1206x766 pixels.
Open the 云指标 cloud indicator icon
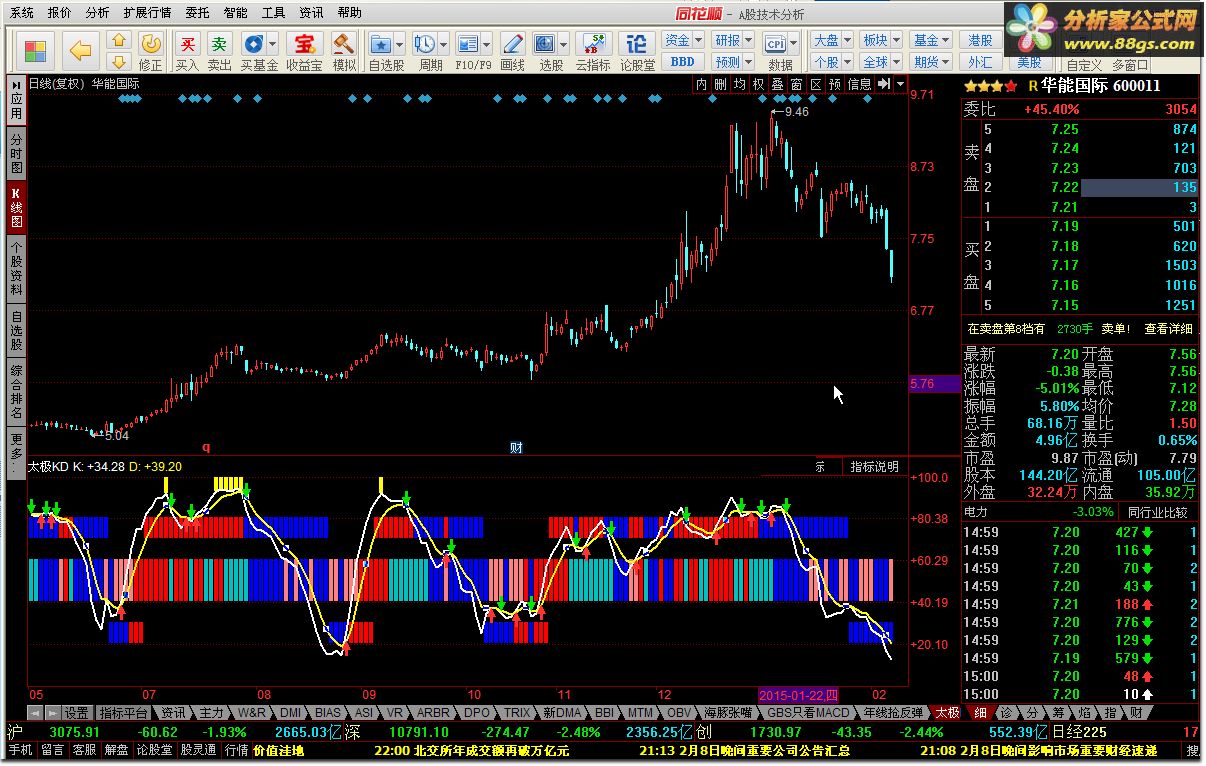click(593, 51)
